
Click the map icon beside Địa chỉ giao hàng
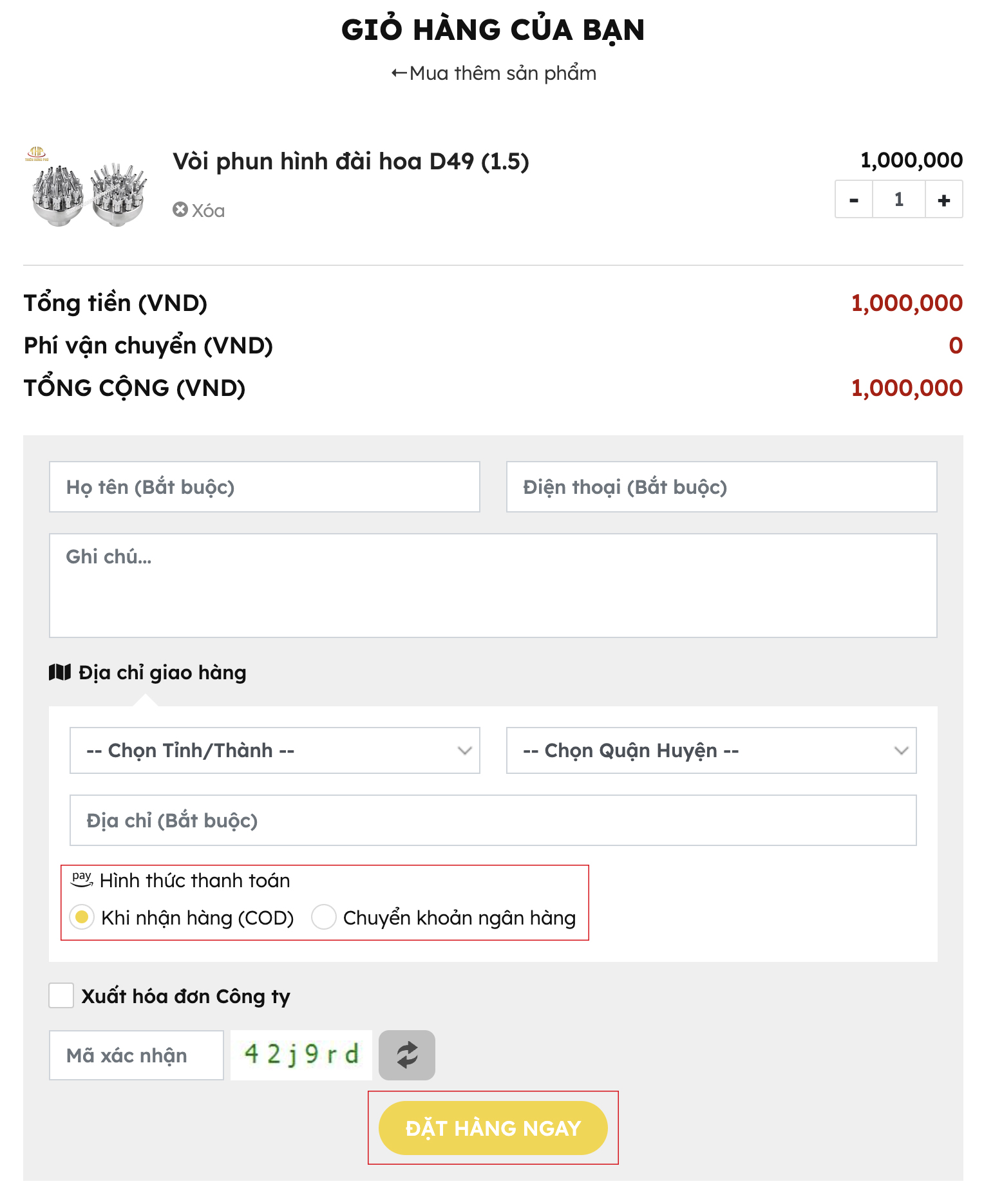(60, 673)
